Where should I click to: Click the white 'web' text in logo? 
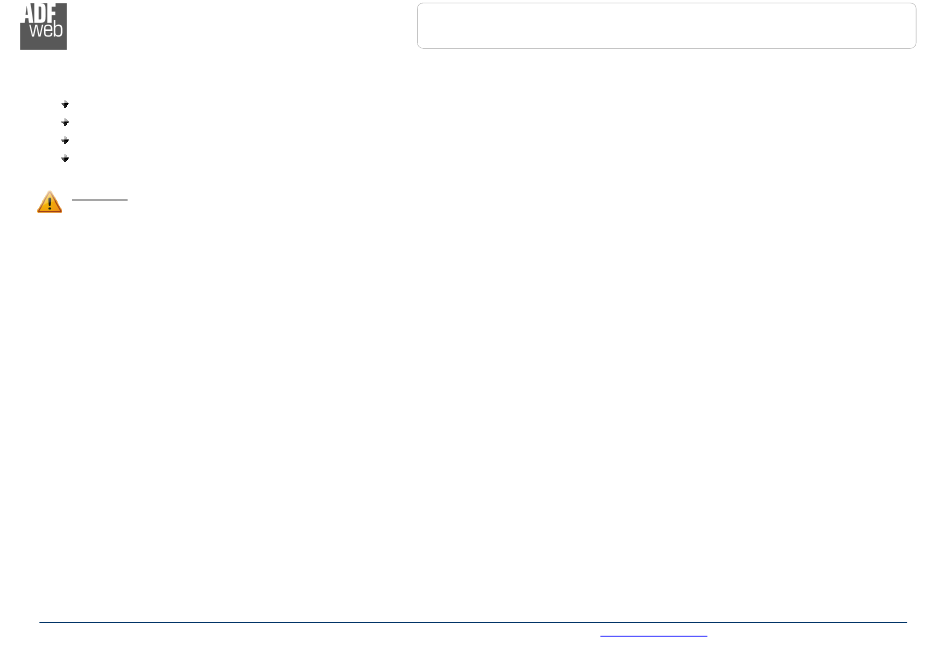(x=46, y=30)
